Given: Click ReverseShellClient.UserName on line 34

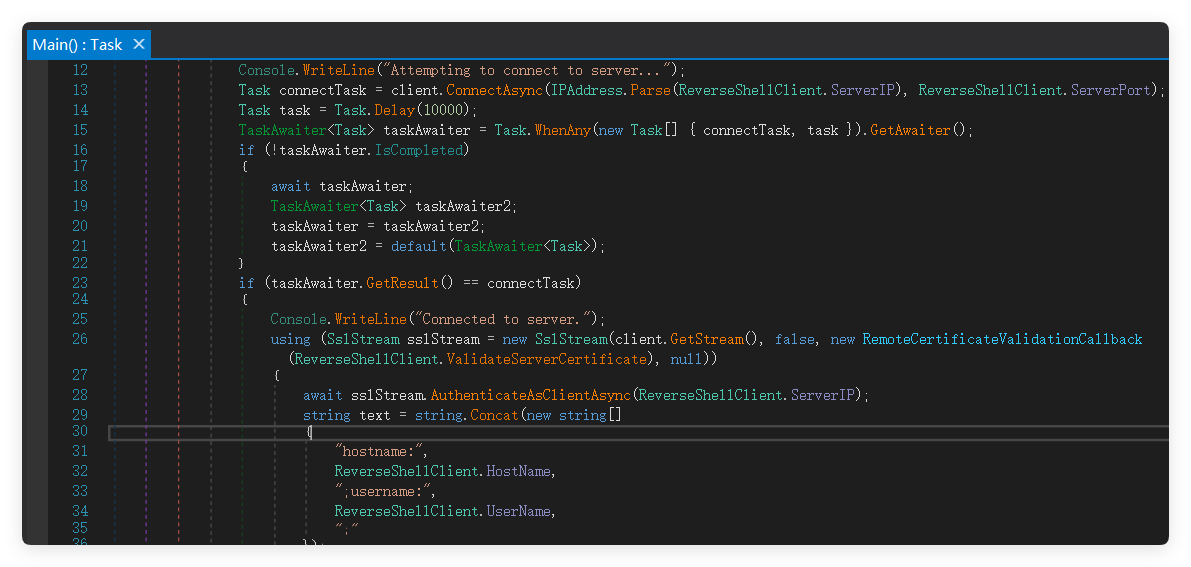Looking at the screenshot, I should [442, 512].
